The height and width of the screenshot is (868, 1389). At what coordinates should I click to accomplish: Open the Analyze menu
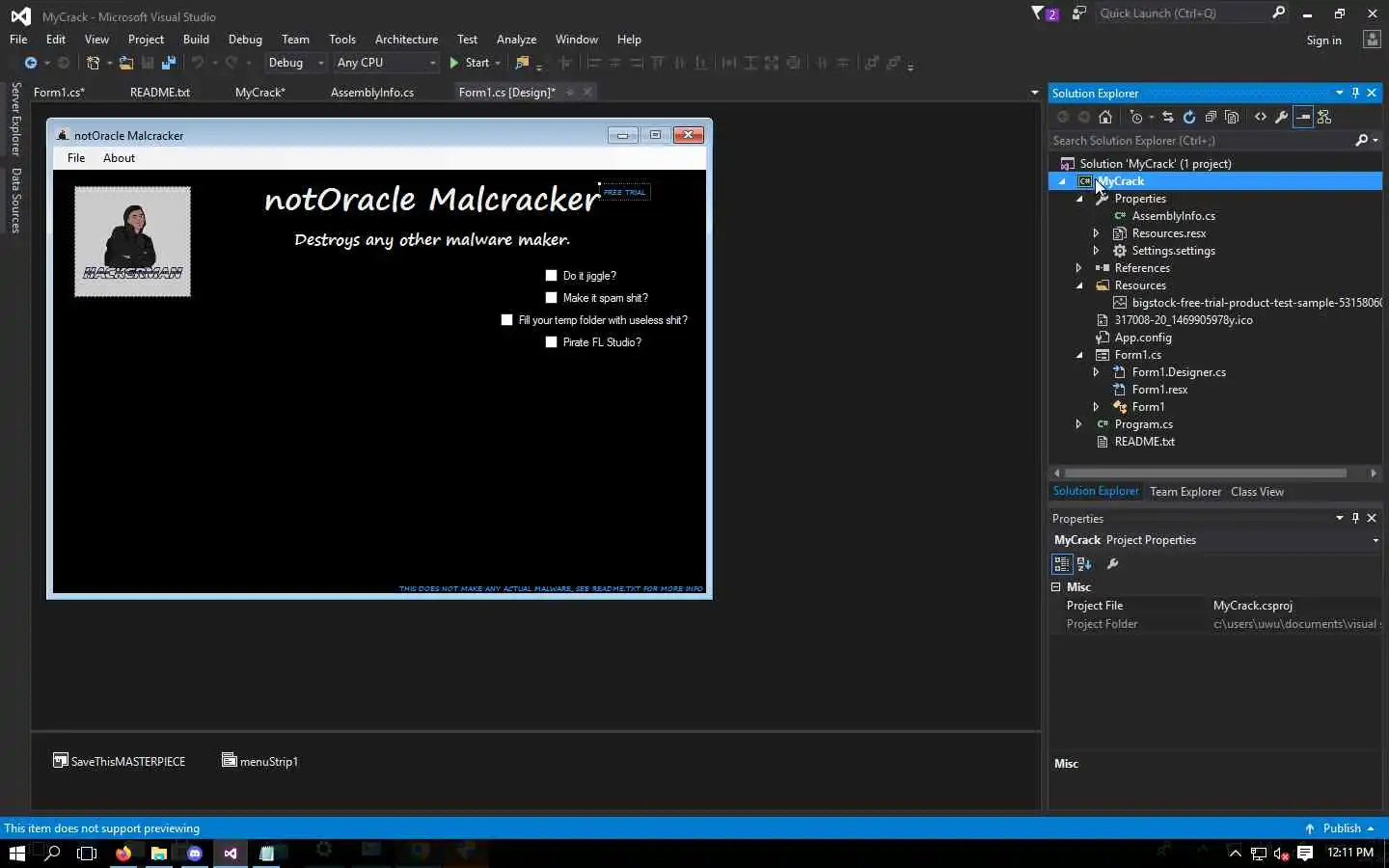pos(516,40)
